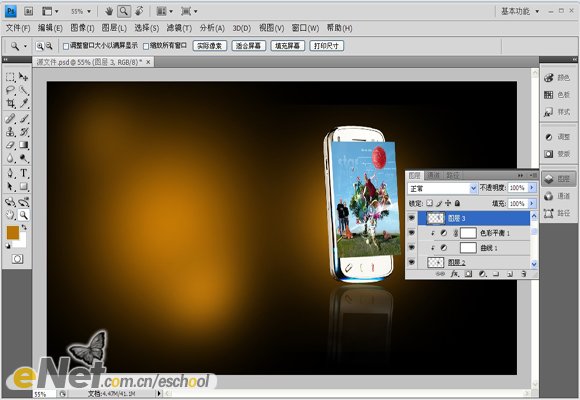Screen dimensions: 580x400
Task: Switch to the 路径 tab in layers panel
Action: coord(452,175)
